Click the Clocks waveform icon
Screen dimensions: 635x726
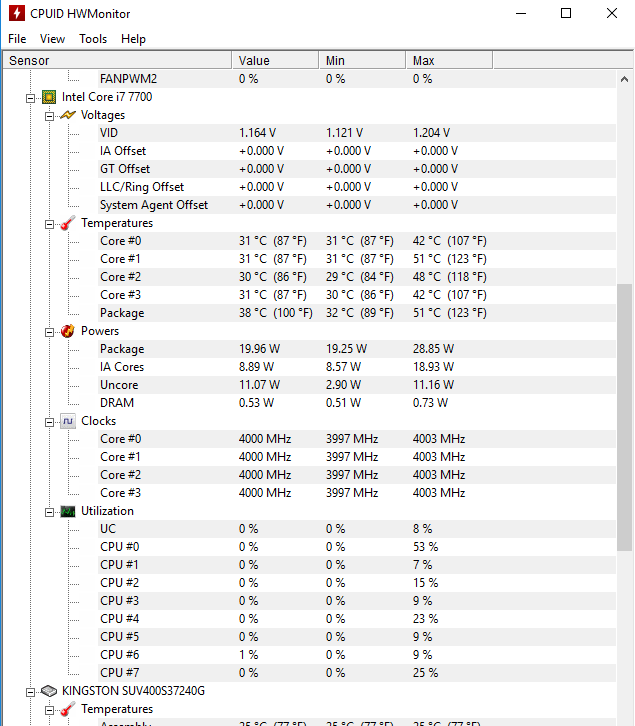coord(68,421)
